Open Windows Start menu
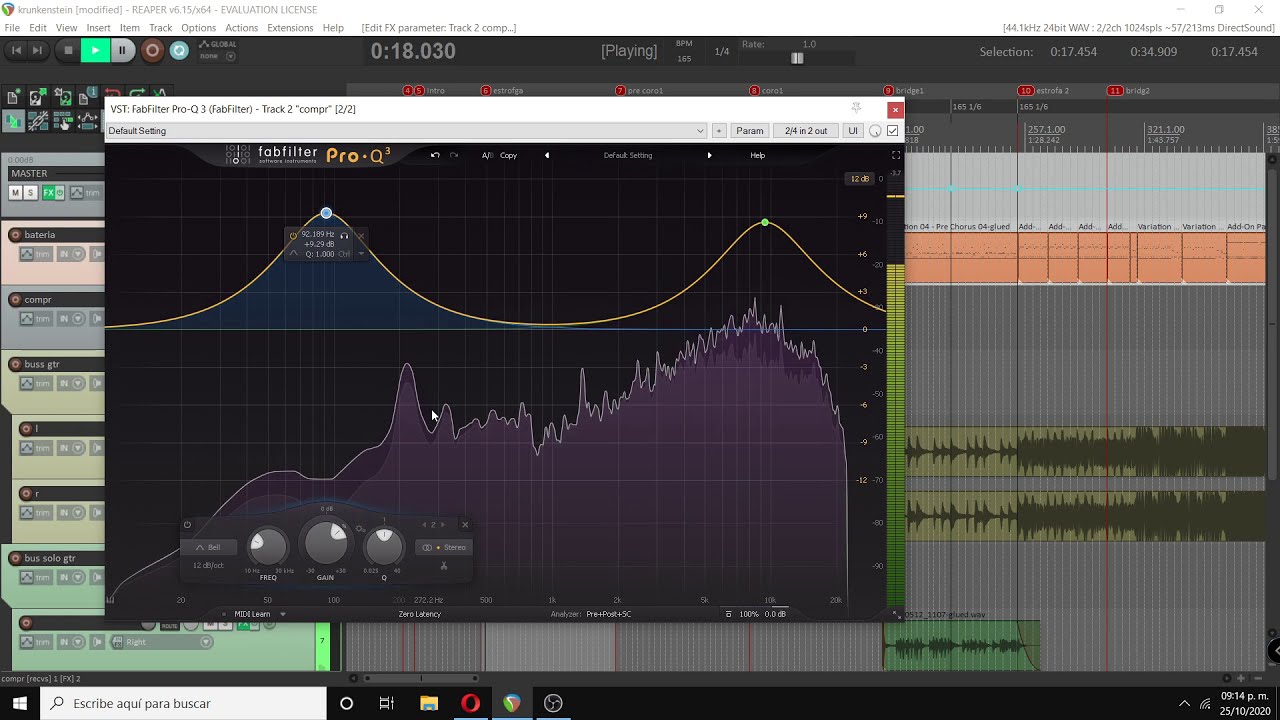 (x=19, y=704)
